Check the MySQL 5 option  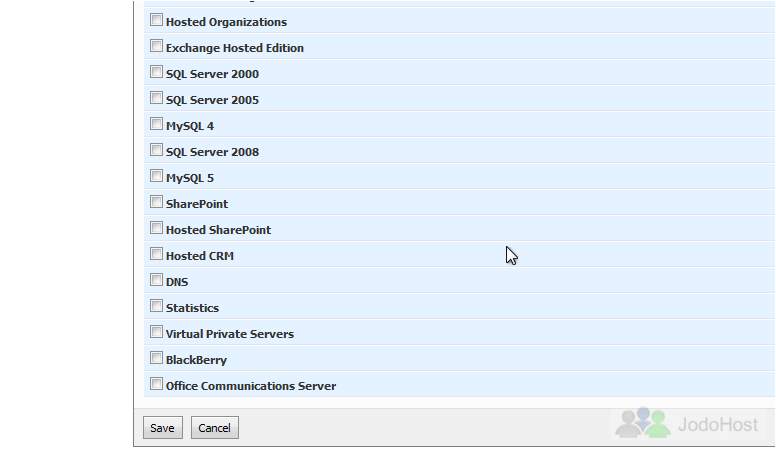156,176
